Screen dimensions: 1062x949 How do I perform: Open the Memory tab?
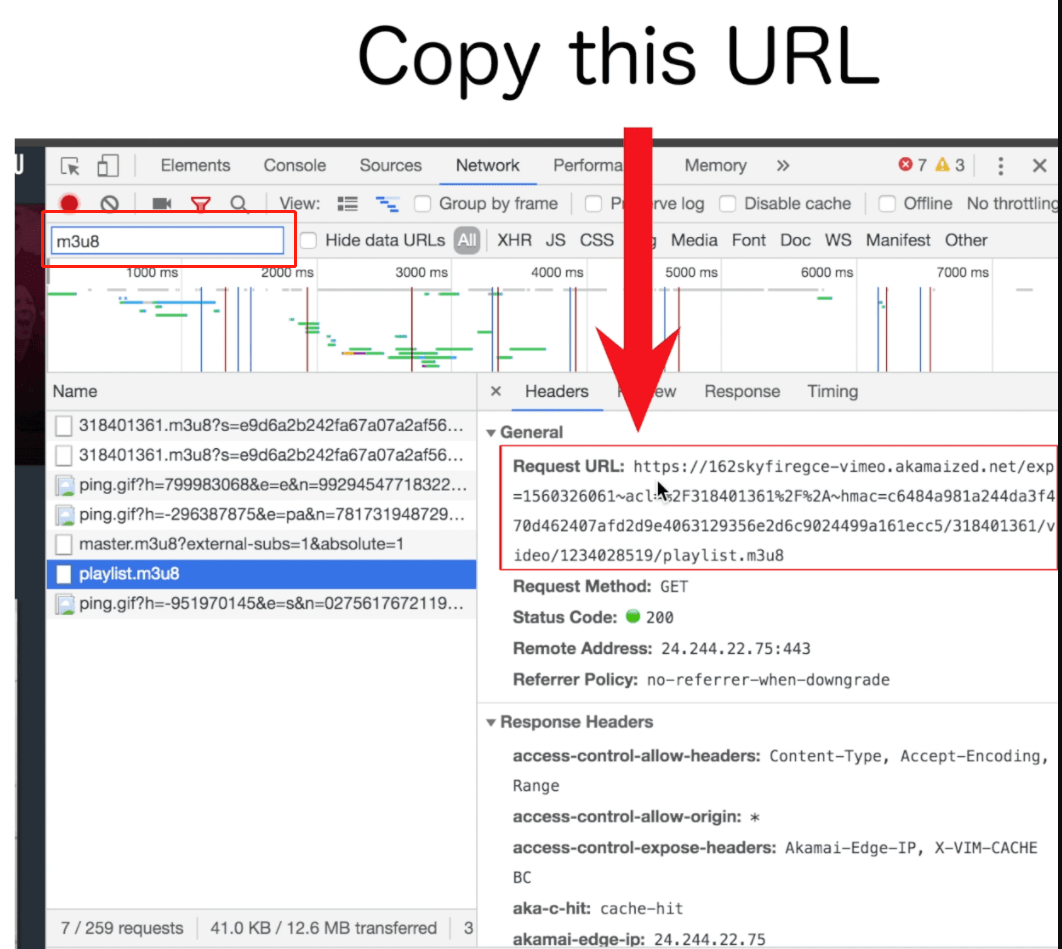pyautogui.click(x=715, y=165)
